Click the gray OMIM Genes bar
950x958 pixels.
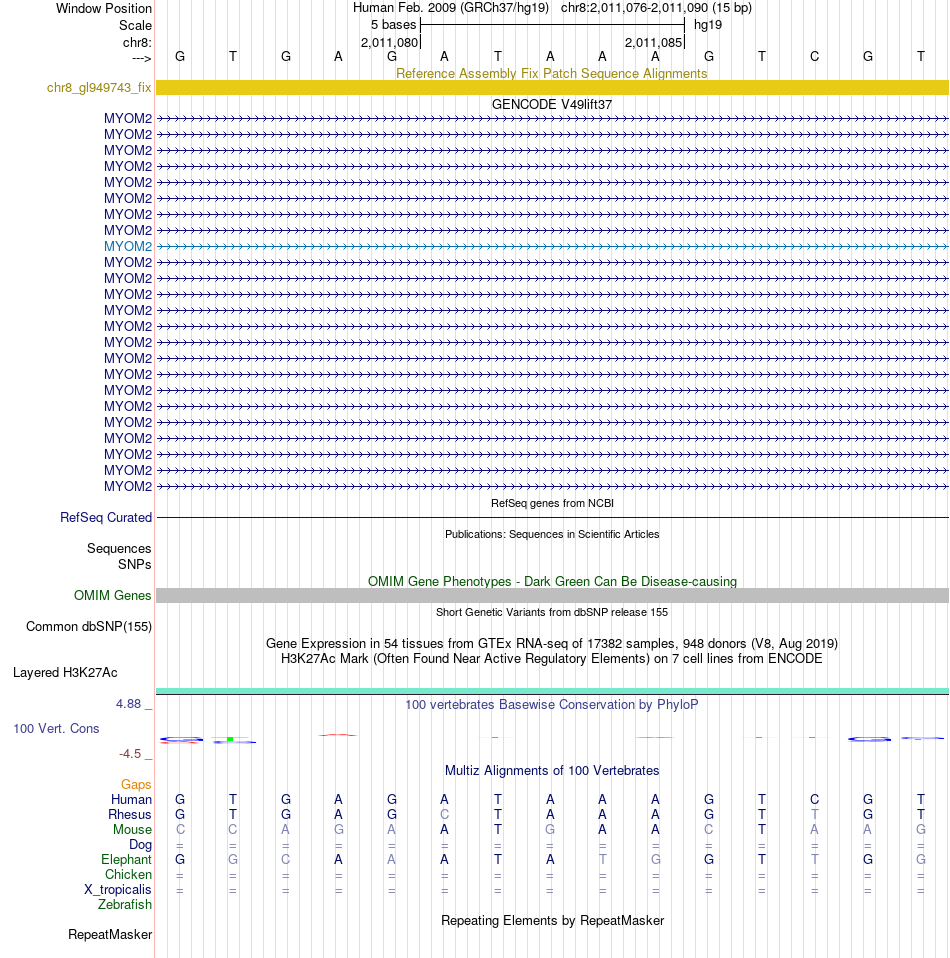(552, 596)
